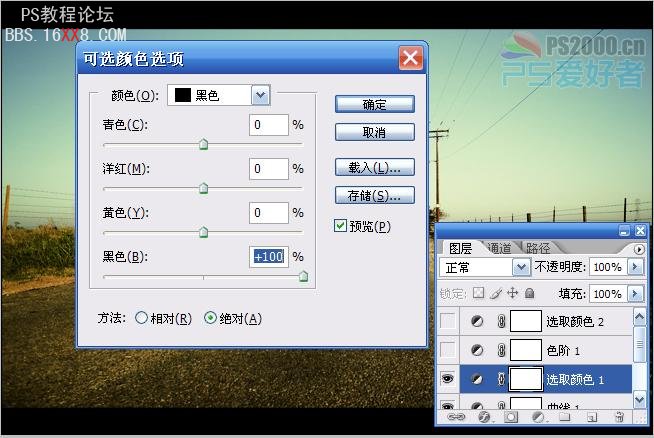
Task: Open new adjustment layer icon menu
Action: tap(538, 416)
